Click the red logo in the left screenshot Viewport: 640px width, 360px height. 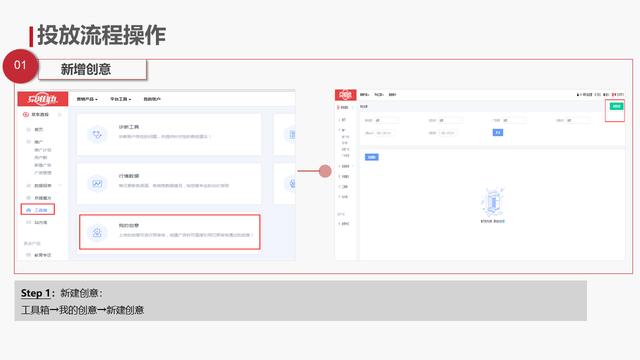(x=42, y=99)
